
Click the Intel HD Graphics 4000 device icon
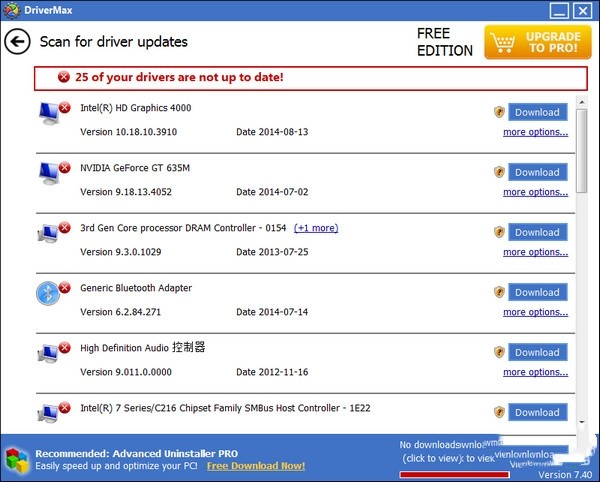(x=49, y=112)
